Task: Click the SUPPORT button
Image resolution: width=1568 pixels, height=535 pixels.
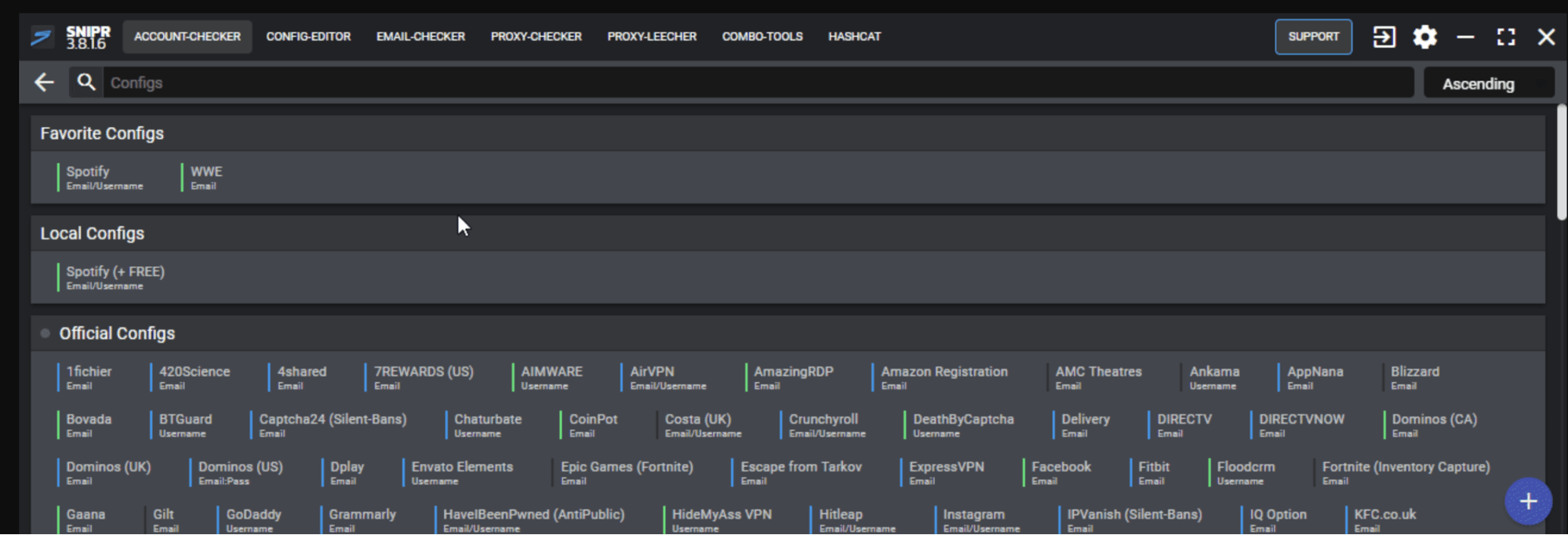Action: [x=1313, y=37]
